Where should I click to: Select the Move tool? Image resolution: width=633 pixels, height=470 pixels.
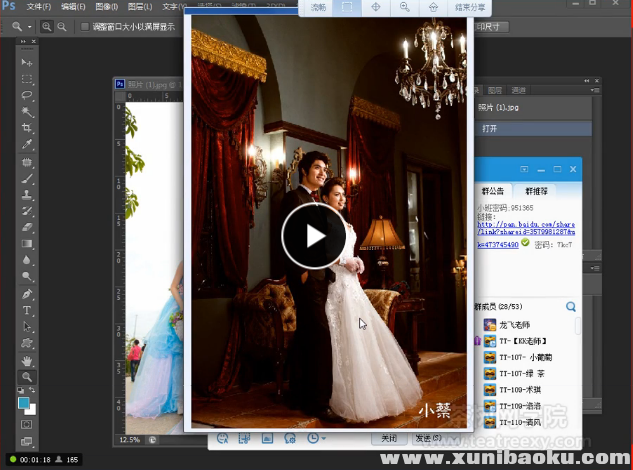[27, 62]
